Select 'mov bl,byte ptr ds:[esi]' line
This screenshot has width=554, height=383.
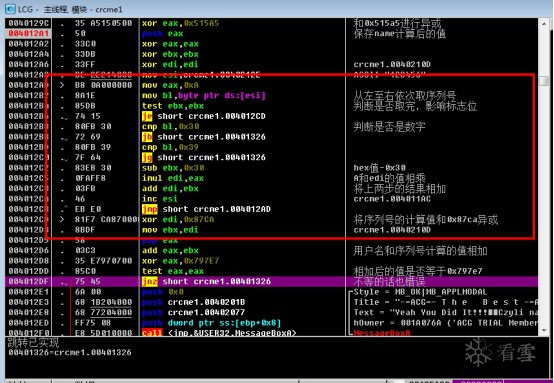(x=204, y=96)
